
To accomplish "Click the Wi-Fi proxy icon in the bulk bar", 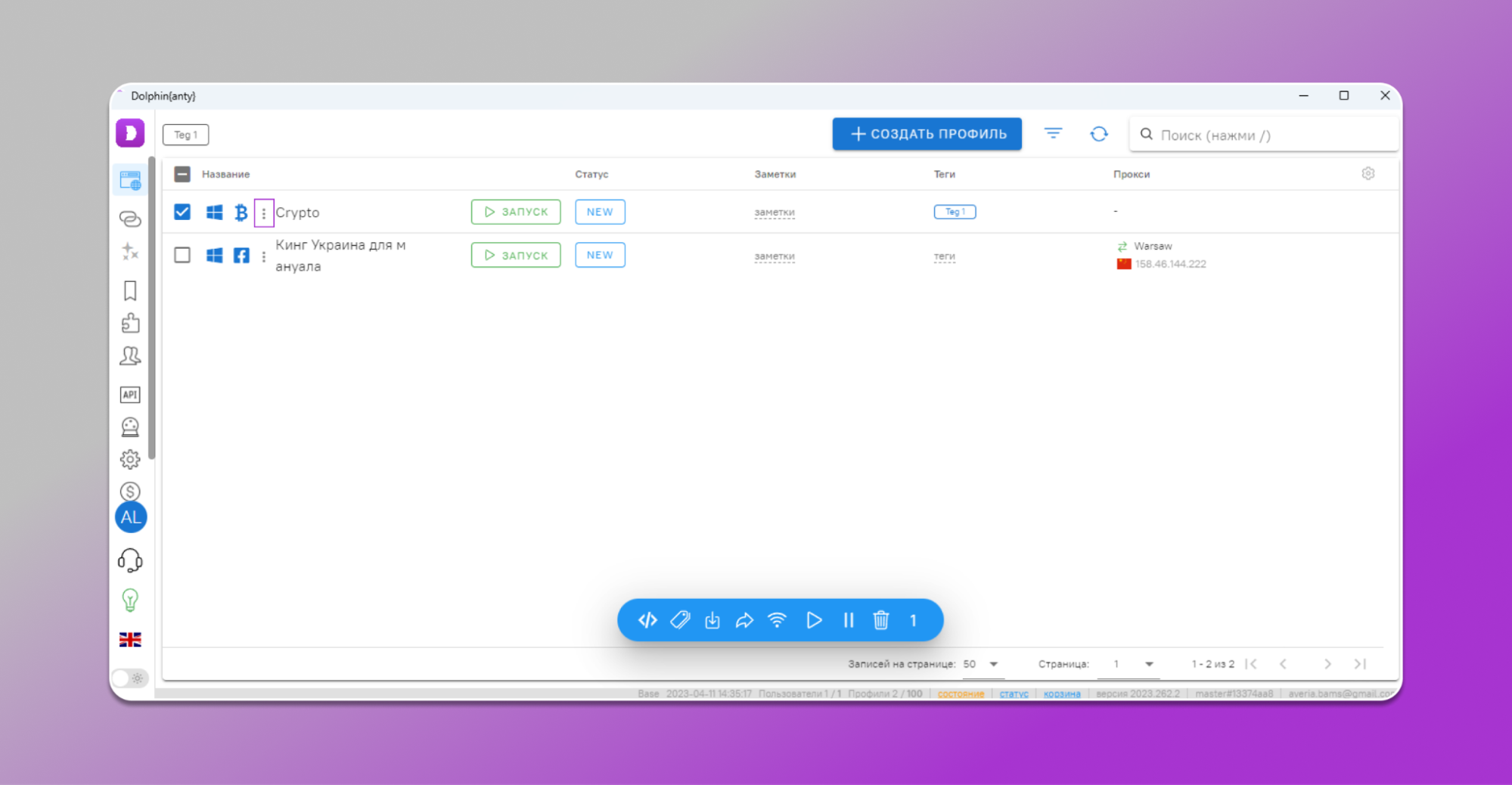I will click(x=777, y=620).
